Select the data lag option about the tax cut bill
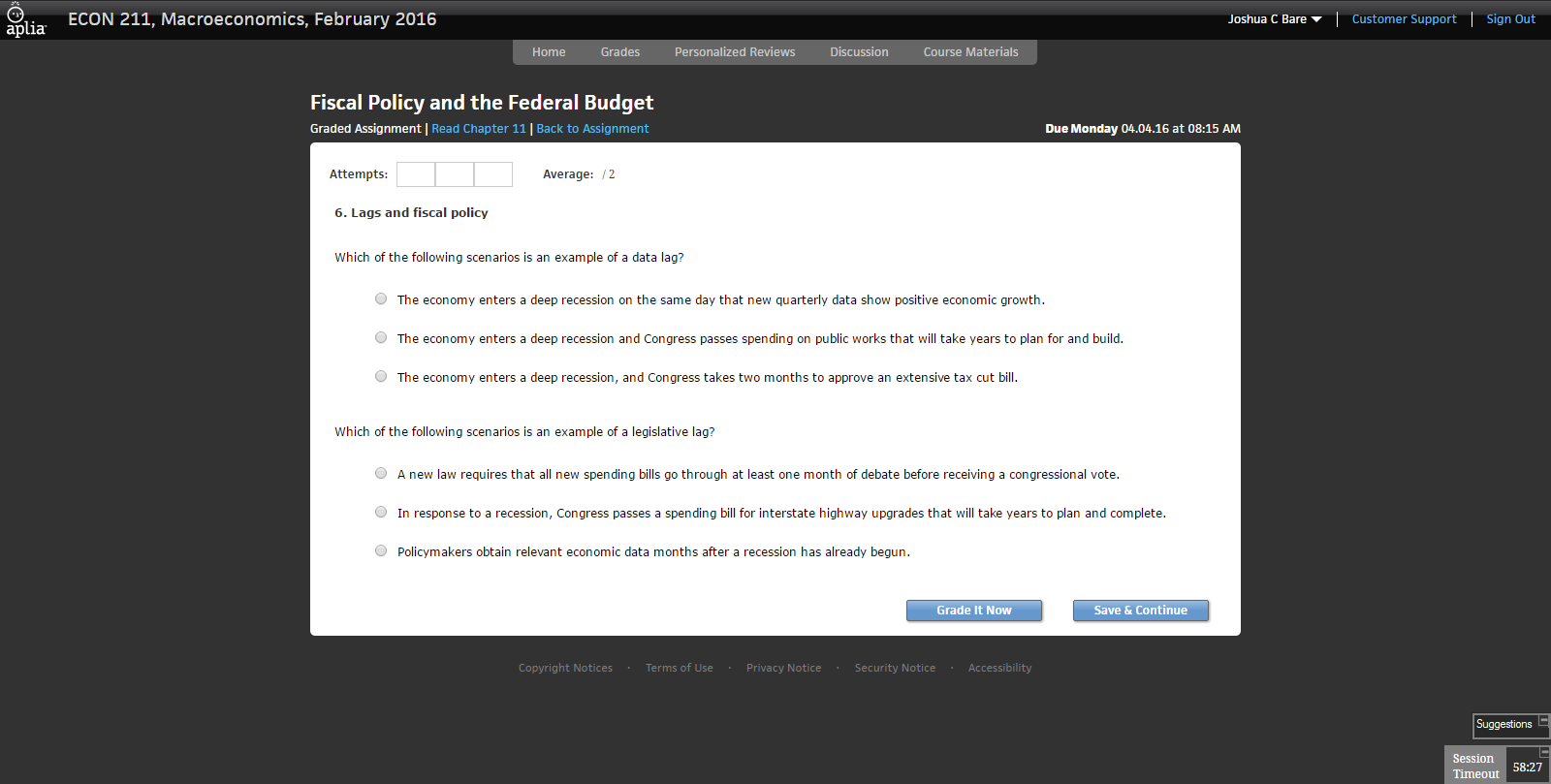1551x784 pixels. point(381,377)
